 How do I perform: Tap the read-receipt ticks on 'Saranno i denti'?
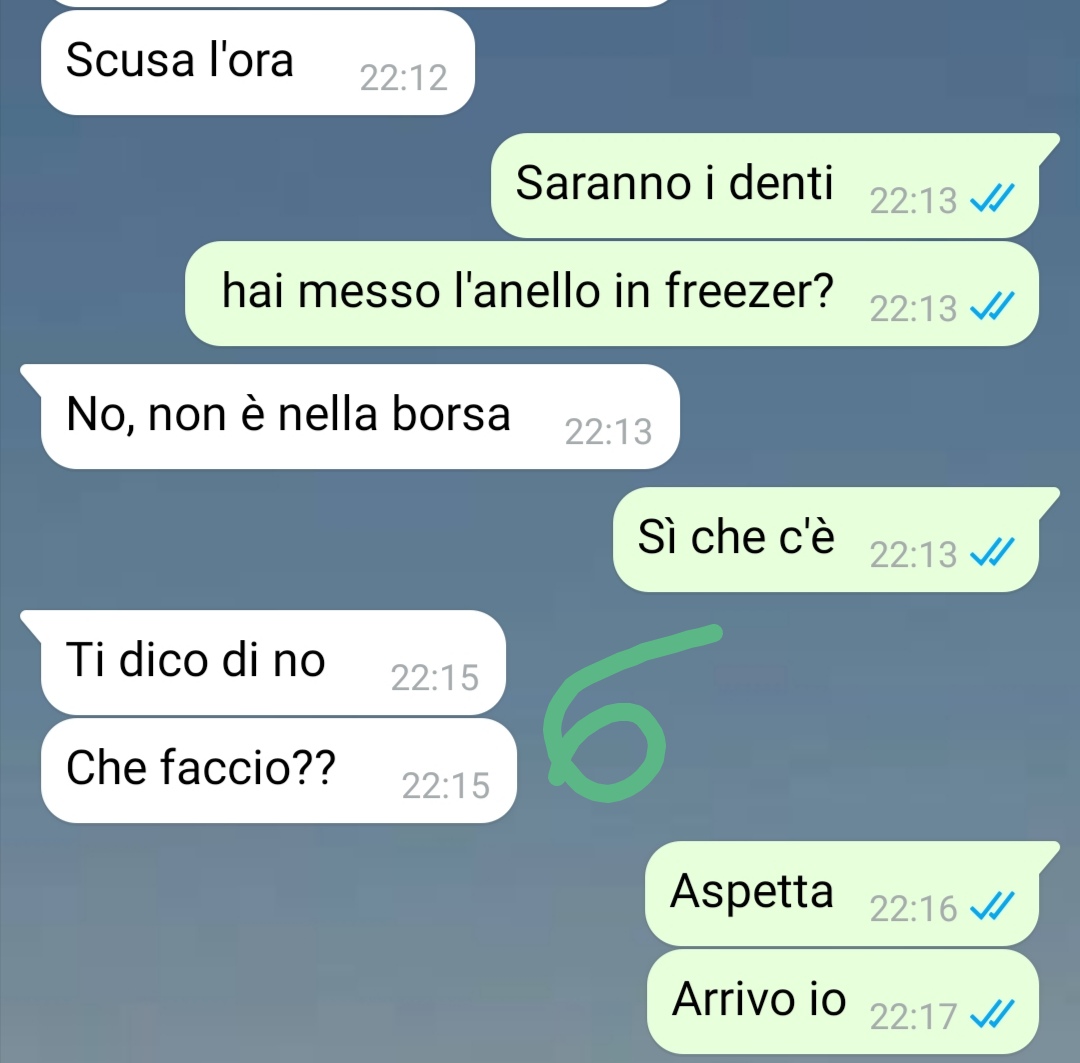coord(992,198)
